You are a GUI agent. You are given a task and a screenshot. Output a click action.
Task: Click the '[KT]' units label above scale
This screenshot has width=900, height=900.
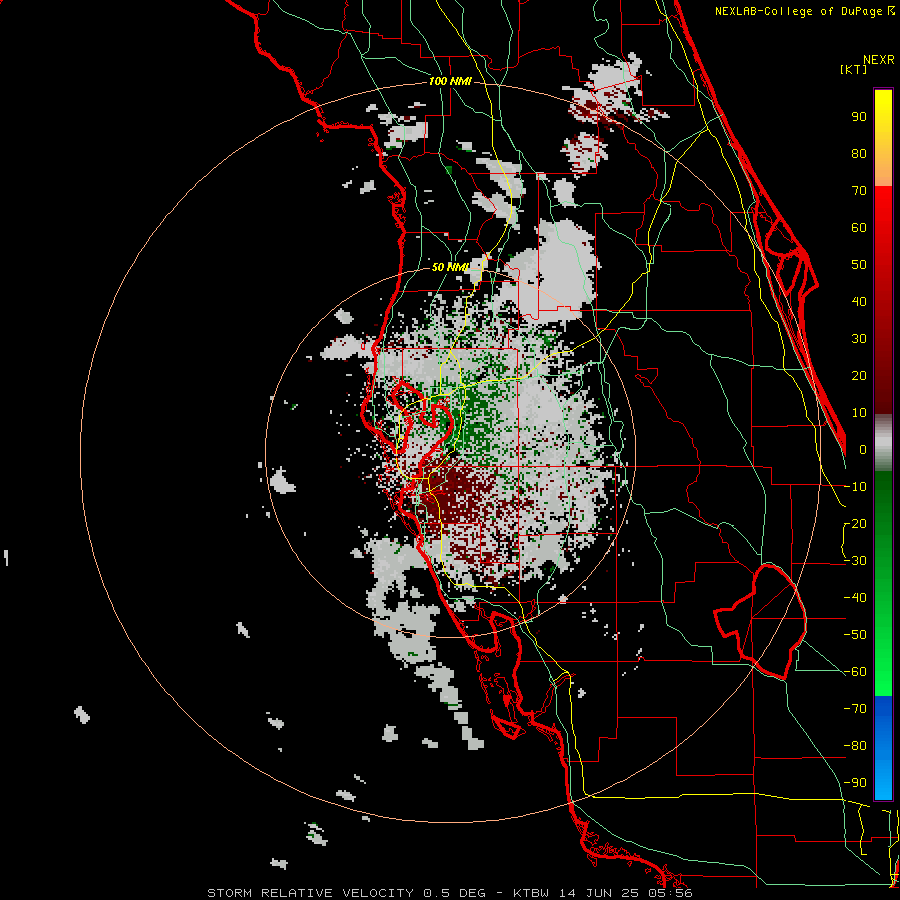click(x=853, y=69)
